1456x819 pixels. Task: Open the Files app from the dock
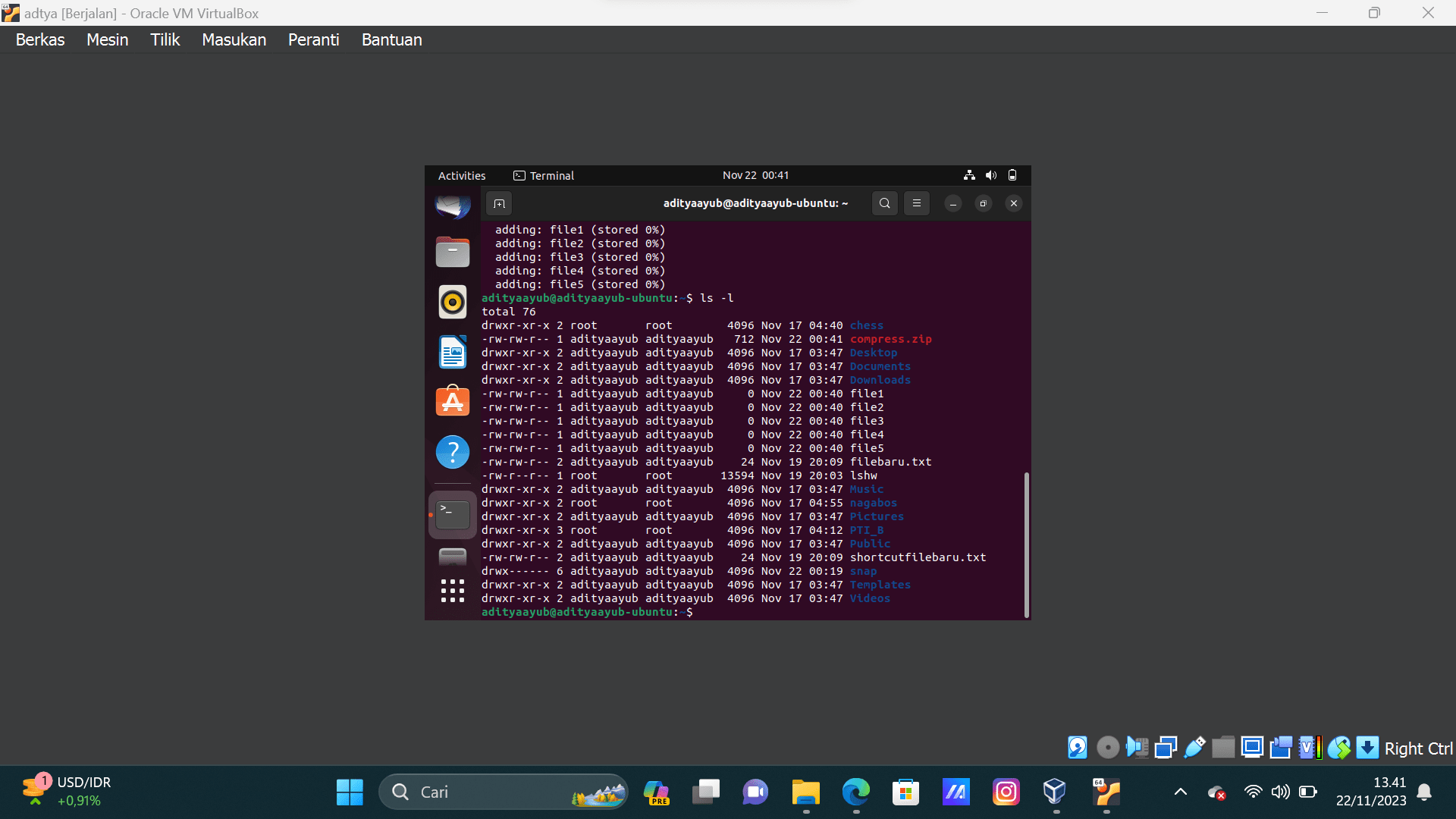[453, 252]
